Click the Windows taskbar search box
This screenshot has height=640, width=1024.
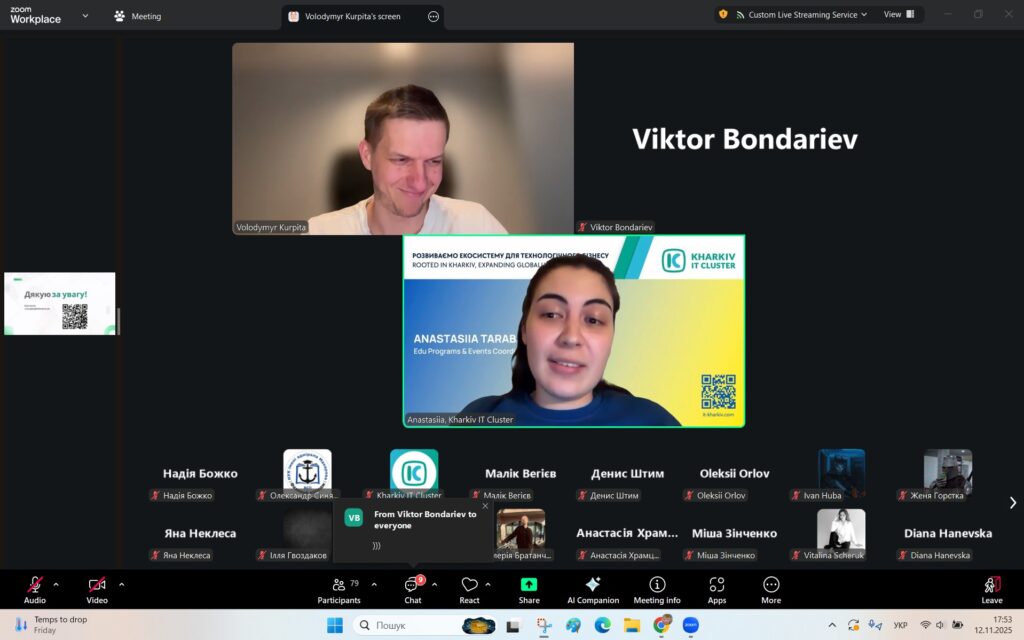[x=410, y=625]
